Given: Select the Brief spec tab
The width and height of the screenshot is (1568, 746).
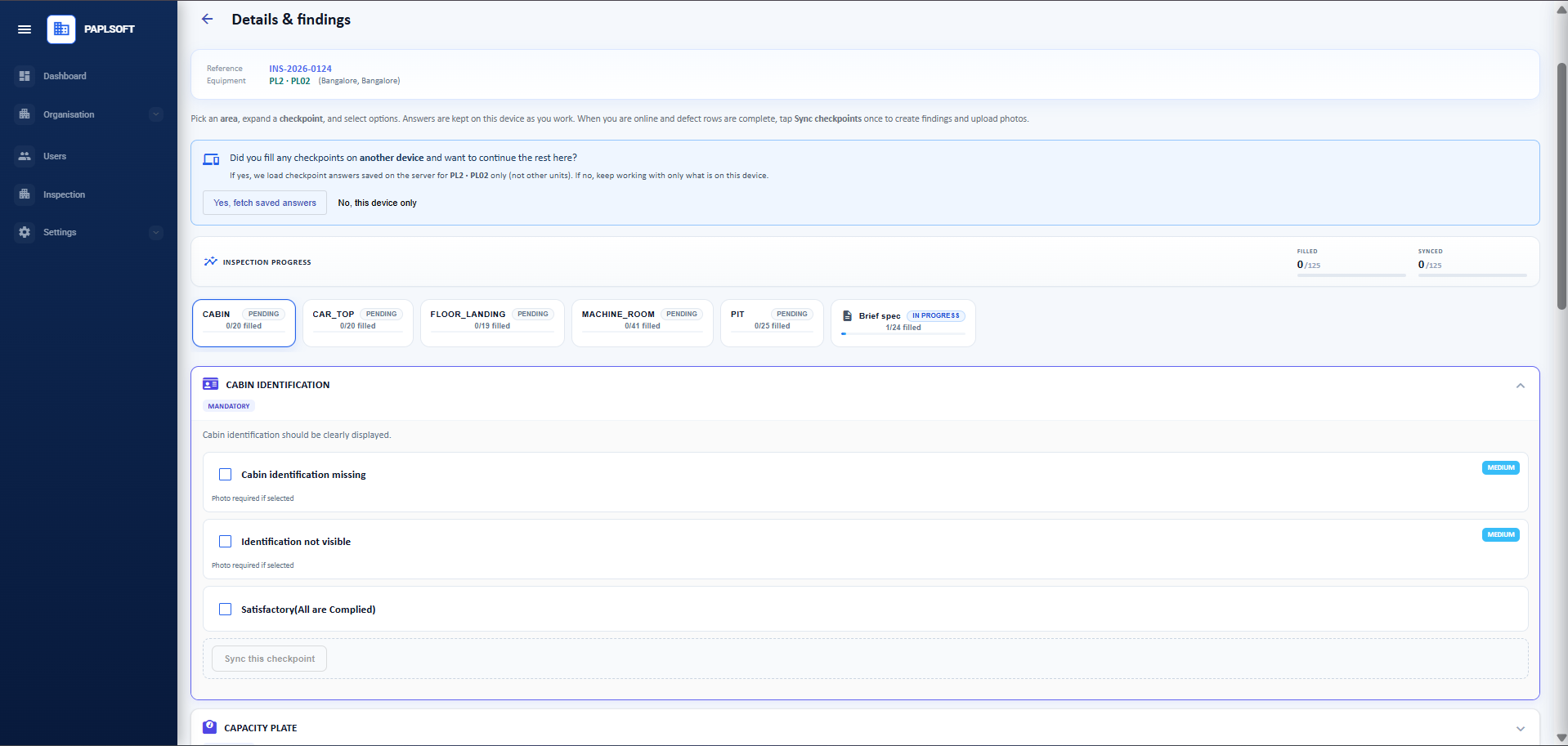Looking at the screenshot, I should click(x=903, y=323).
